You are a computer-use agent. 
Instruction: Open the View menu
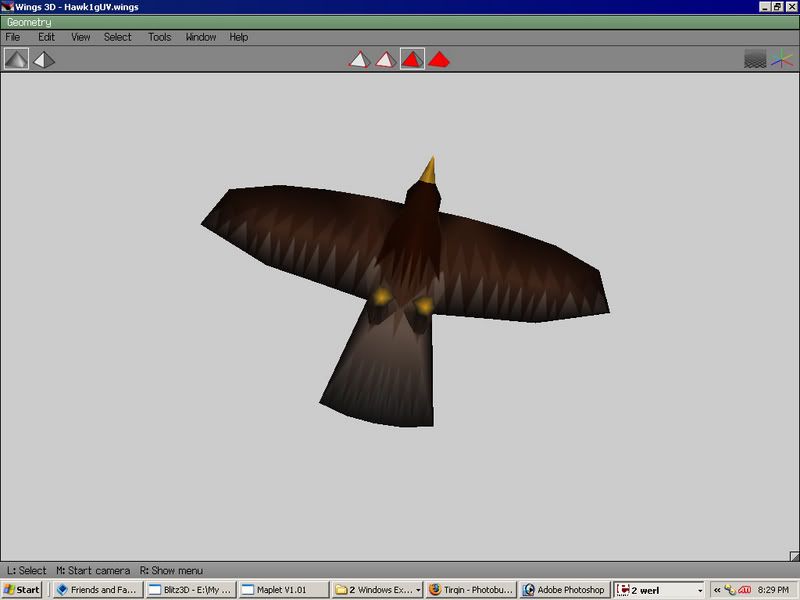tap(81, 37)
